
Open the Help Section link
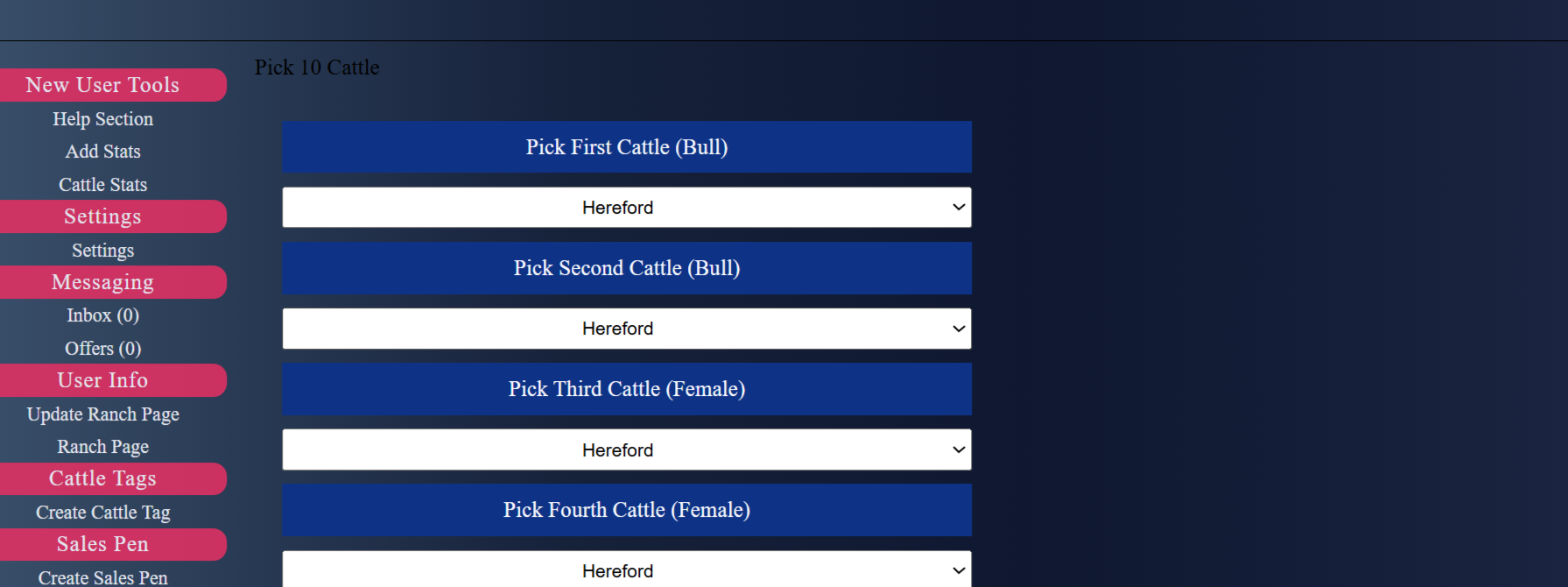tap(102, 119)
